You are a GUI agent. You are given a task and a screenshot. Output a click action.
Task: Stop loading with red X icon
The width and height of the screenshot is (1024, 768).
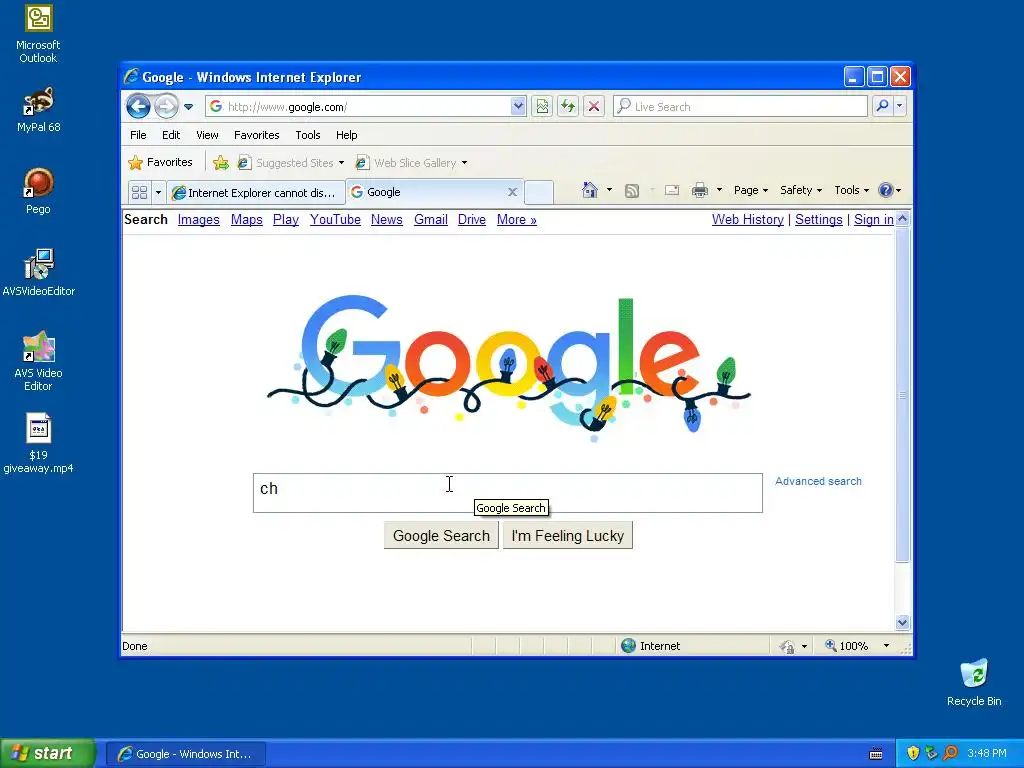[x=594, y=106]
